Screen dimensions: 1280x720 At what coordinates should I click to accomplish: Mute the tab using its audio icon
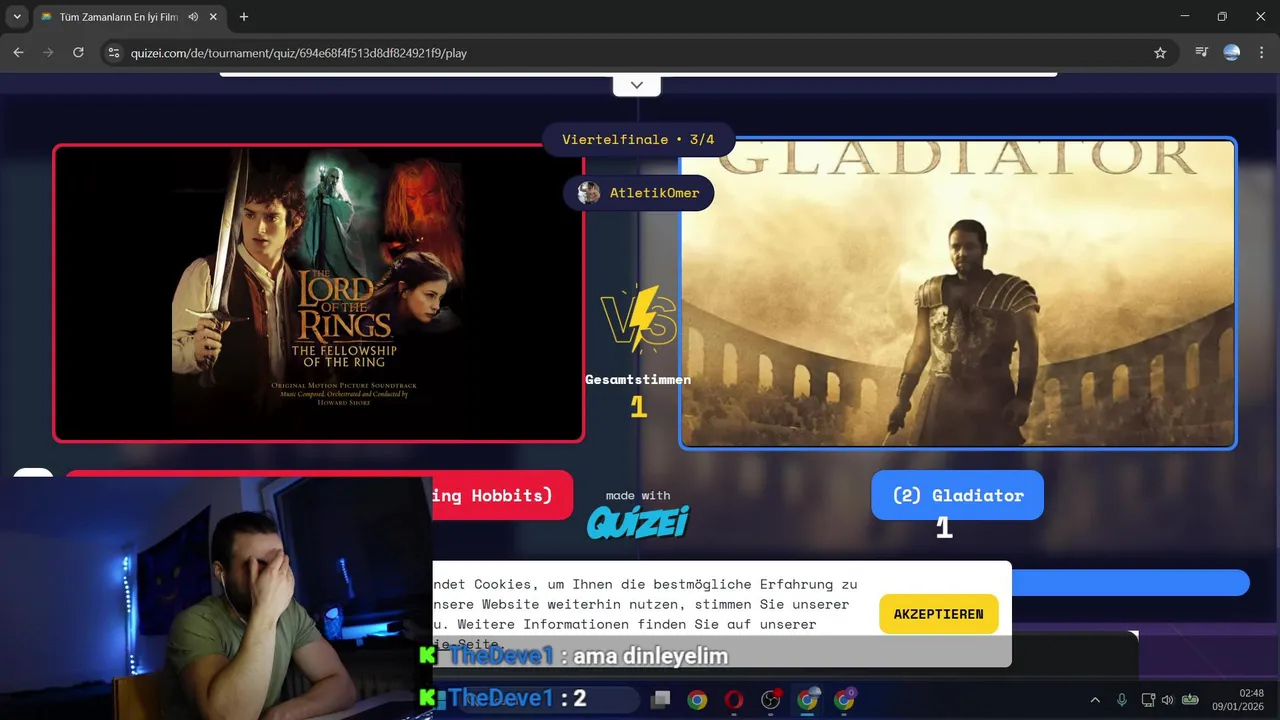tap(193, 17)
